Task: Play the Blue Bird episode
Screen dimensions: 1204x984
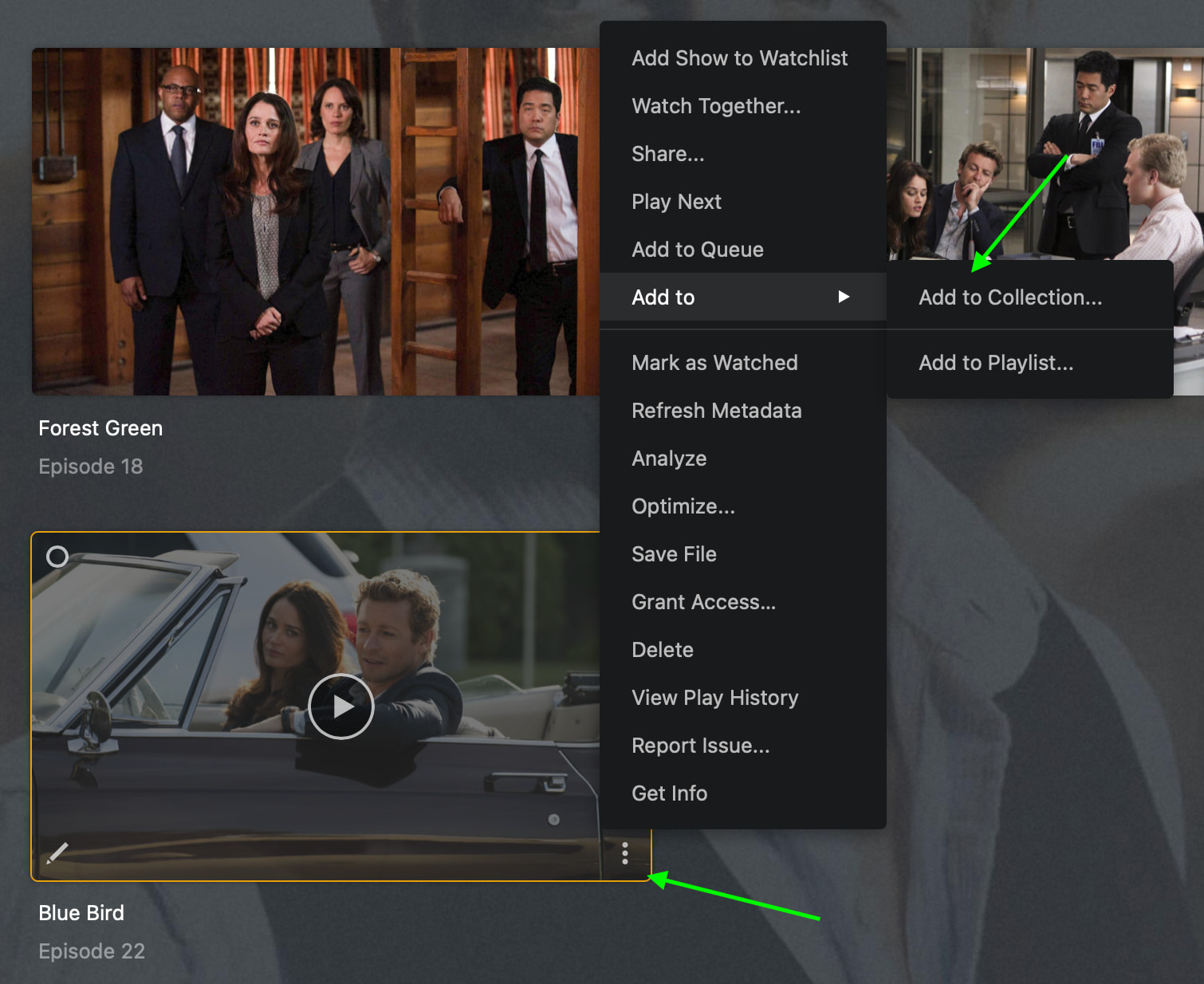Action: click(341, 707)
